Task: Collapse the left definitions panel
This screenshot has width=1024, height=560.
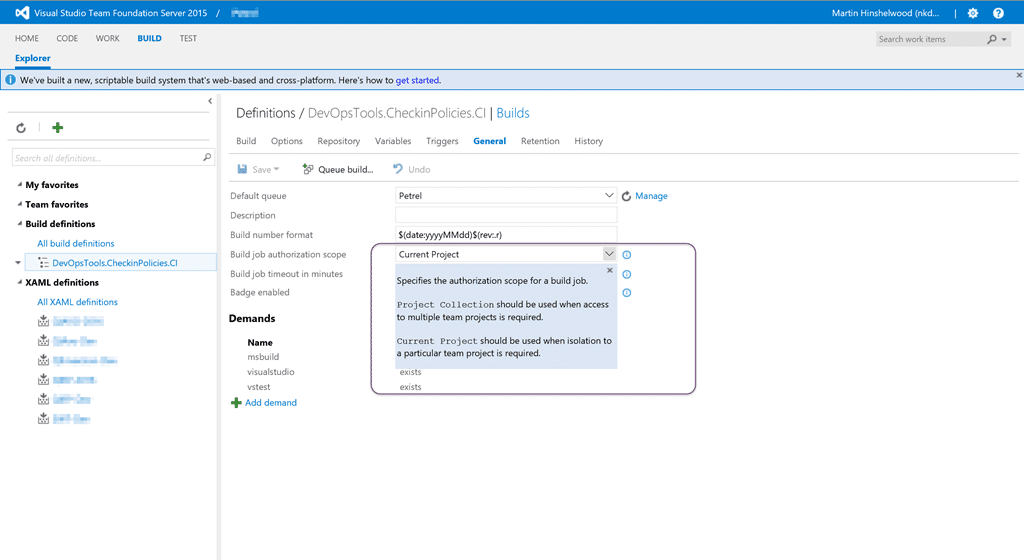Action: (210, 101)
